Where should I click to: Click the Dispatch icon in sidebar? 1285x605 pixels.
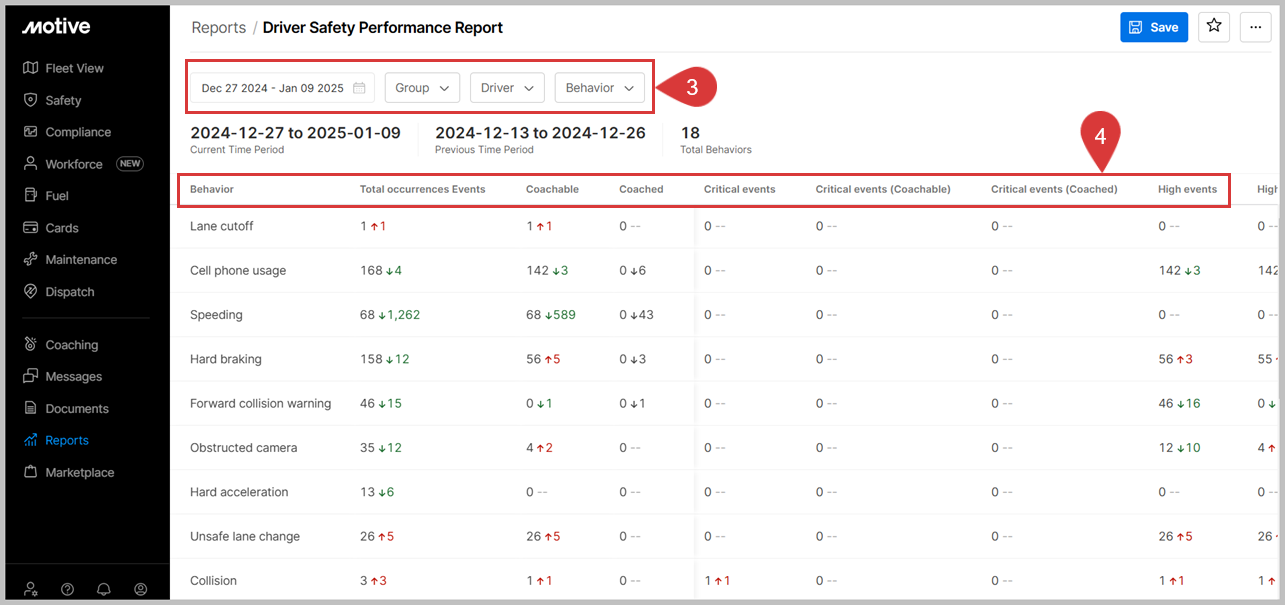pyautogui.click(x=30, y=292)
